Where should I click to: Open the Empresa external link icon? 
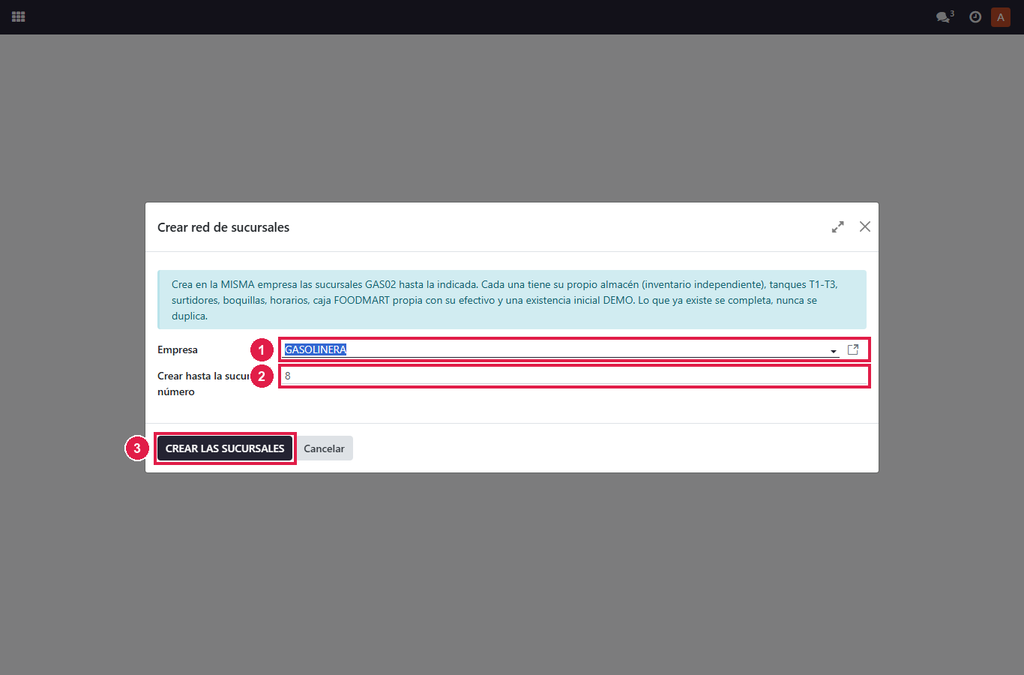point(853,350)
